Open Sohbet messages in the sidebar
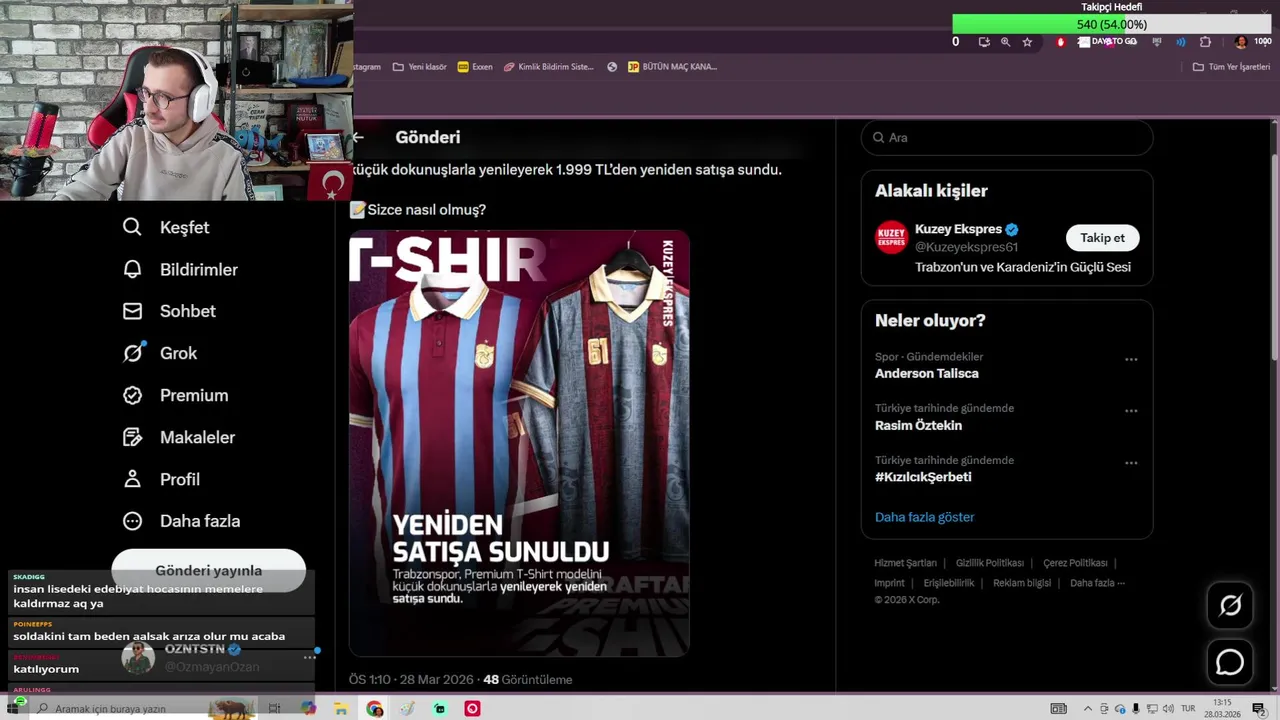The height and width of the screenshot is (720, 1280). tap(169, 311)
